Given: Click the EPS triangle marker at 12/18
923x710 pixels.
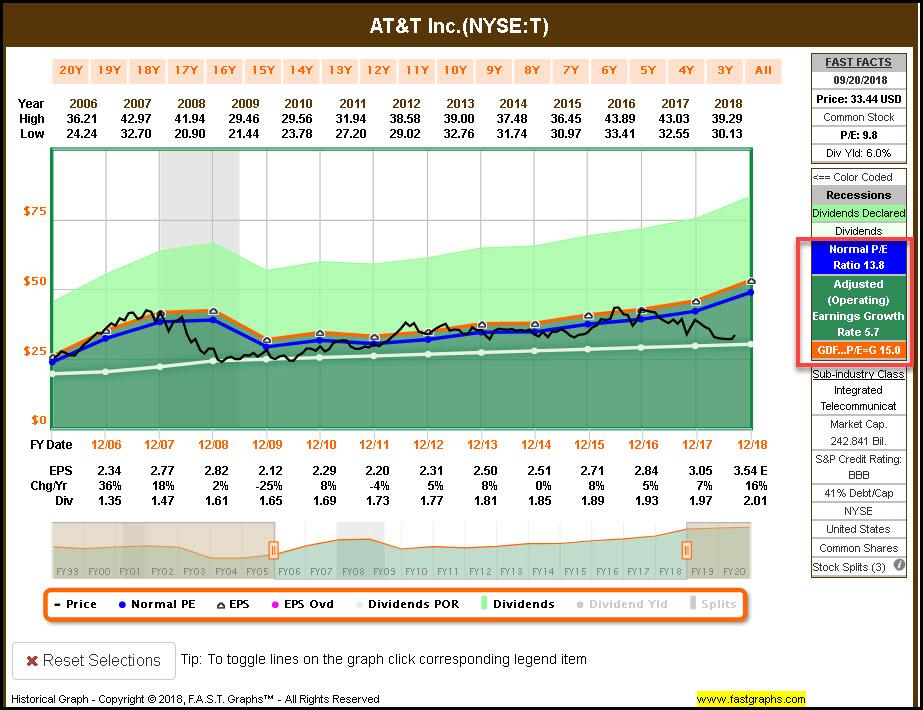Looking at the screenshot, I should coord(751,282).
